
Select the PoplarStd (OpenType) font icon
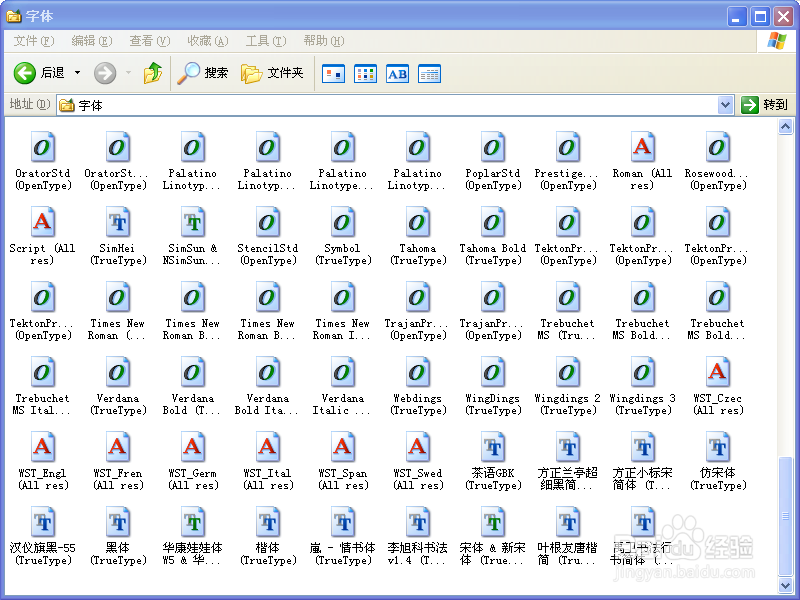coord(492,148)
